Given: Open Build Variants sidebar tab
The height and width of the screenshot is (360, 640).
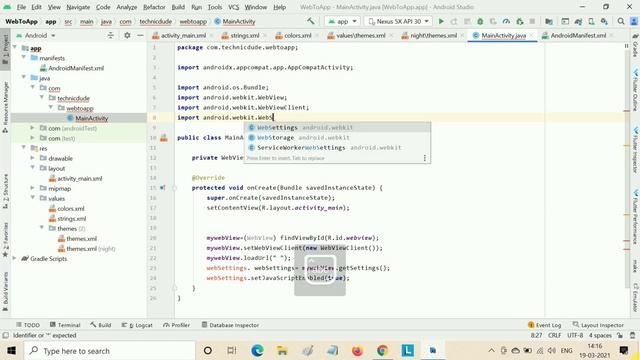Looking at the screenshot, I should 5,291.
